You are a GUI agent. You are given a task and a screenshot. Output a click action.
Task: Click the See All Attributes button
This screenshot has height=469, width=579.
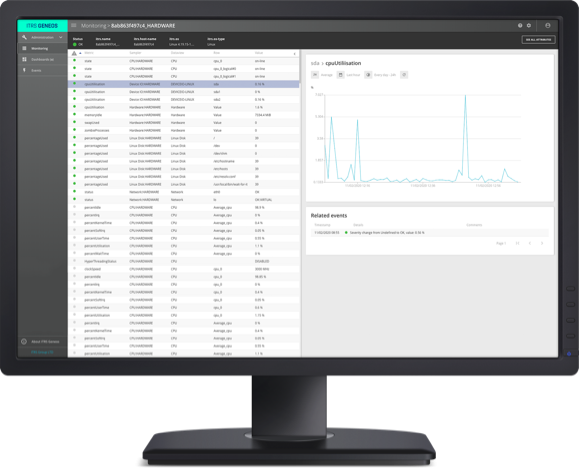538,40
